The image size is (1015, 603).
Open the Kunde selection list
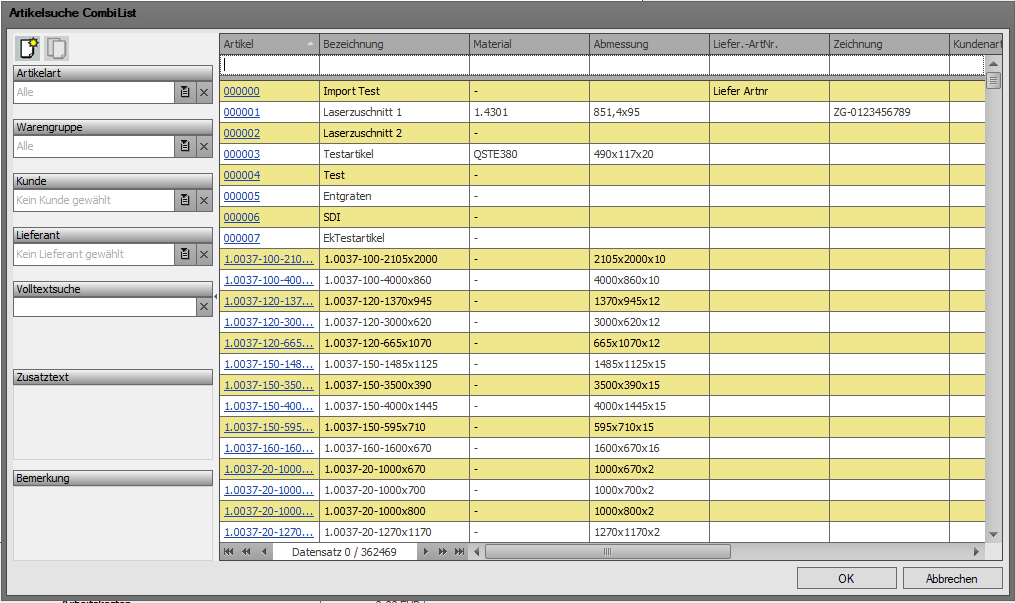point(185,200)
